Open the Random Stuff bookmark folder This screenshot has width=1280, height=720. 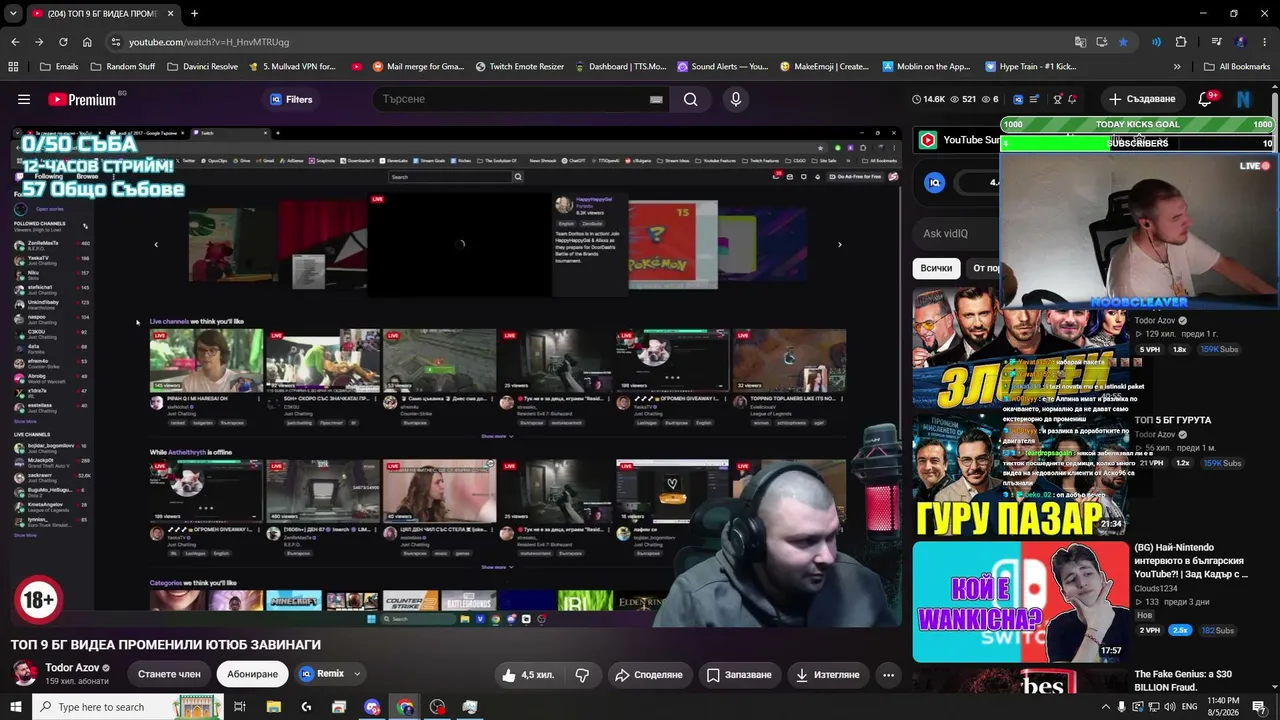pos(123,67)
